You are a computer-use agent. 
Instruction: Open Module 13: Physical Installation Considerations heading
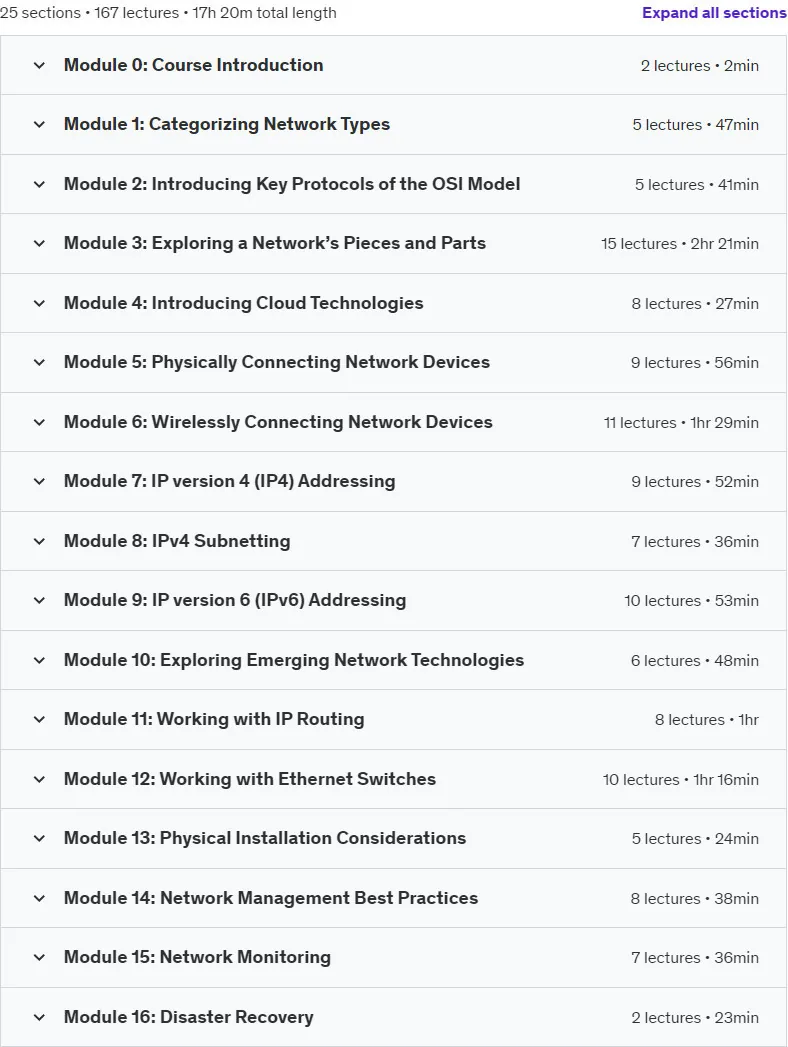coord(264,838)
